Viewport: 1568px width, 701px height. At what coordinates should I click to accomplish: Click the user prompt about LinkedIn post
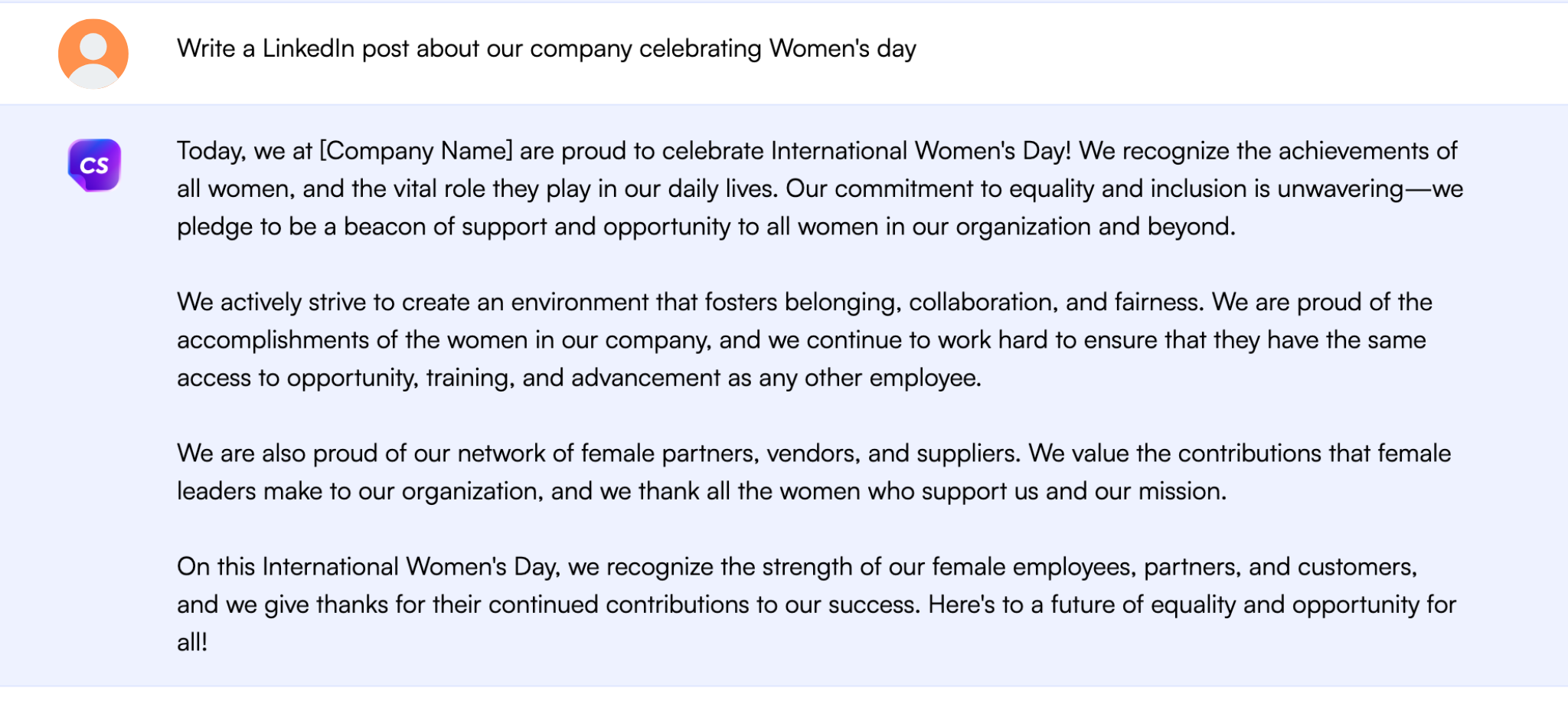click(546, 49)
